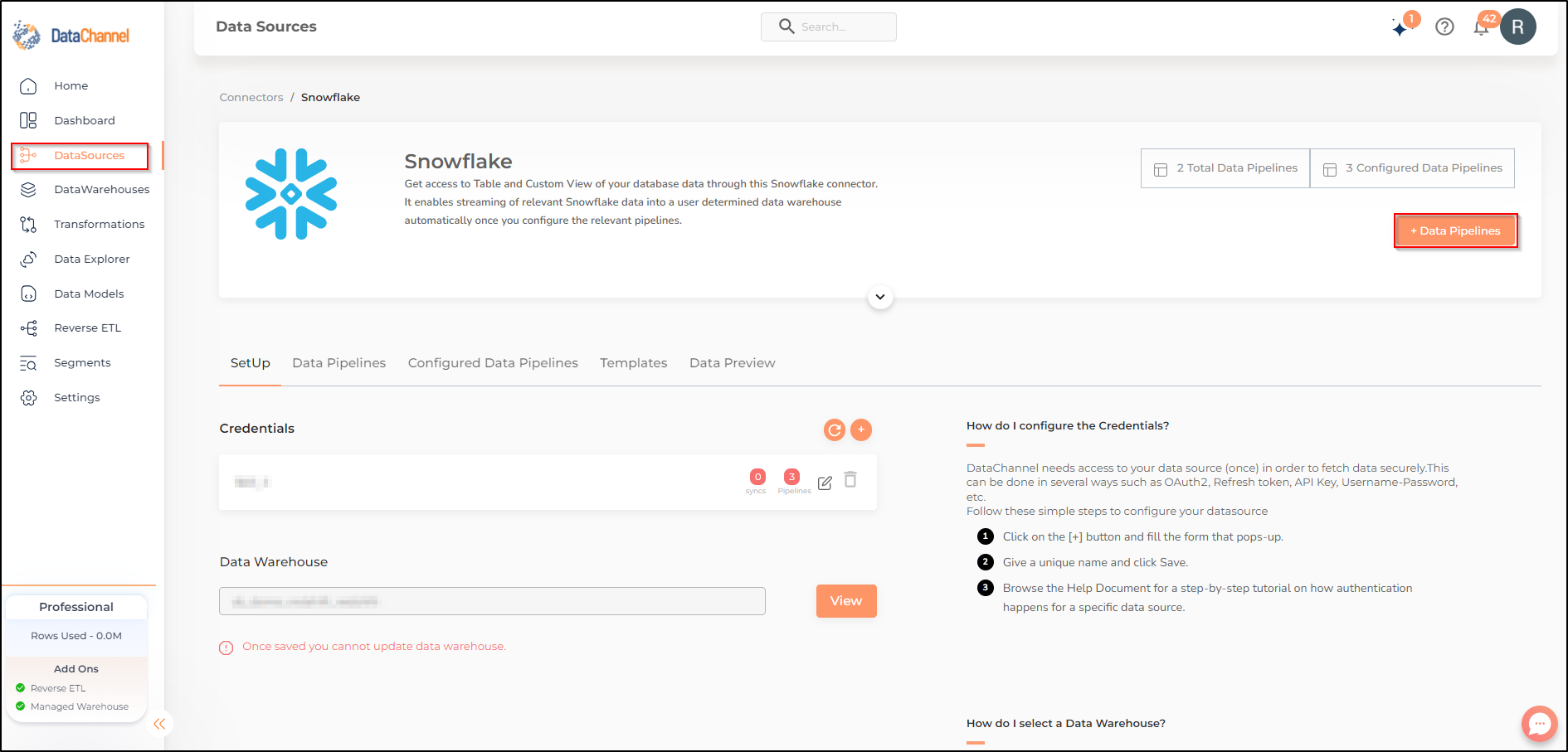Viewport: 1568px width, 752px height.
Task: Open the sparkle updates icon
Action: tap(1400, 28)
